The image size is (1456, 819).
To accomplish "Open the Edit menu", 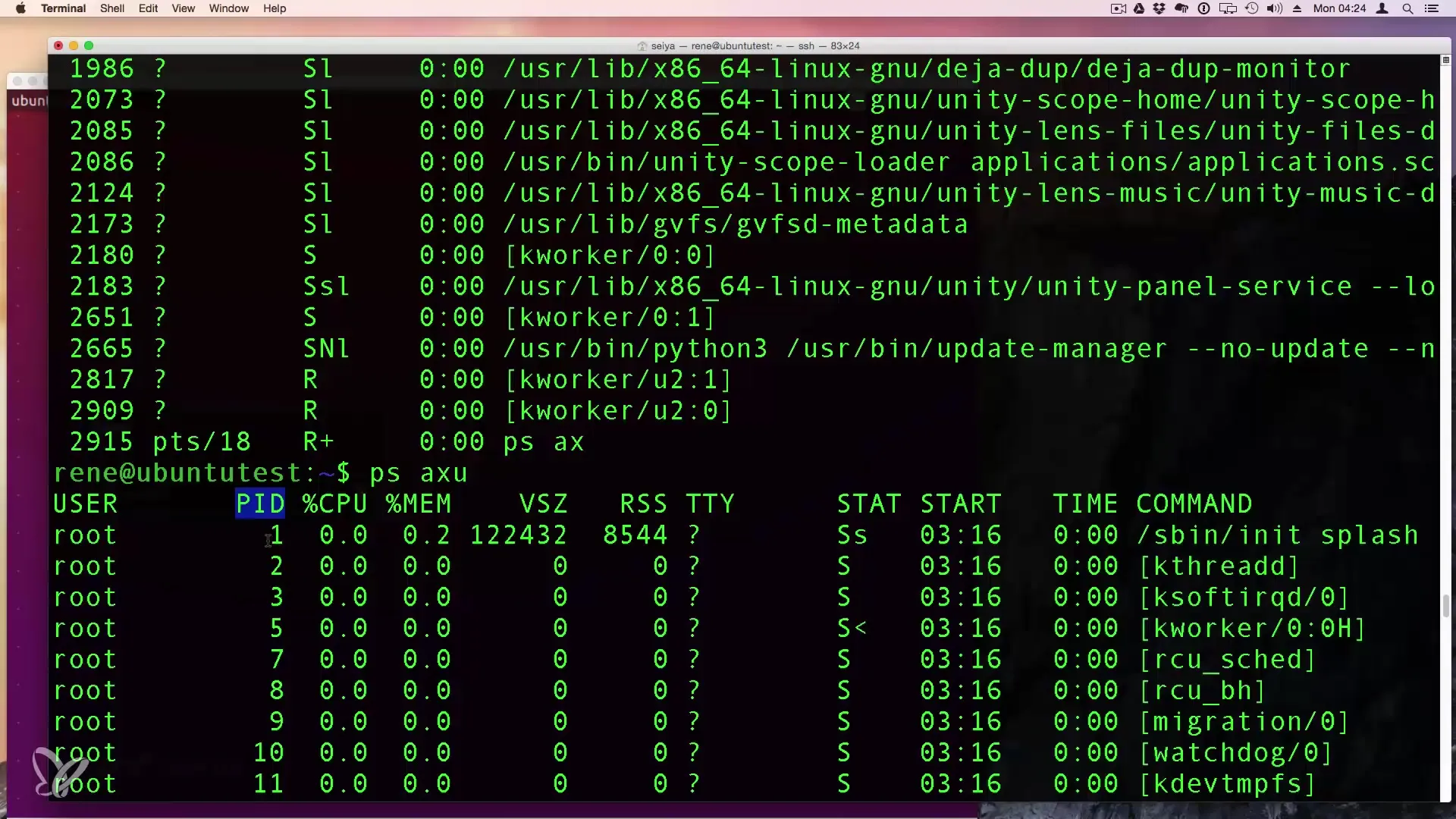I will 149,8.
